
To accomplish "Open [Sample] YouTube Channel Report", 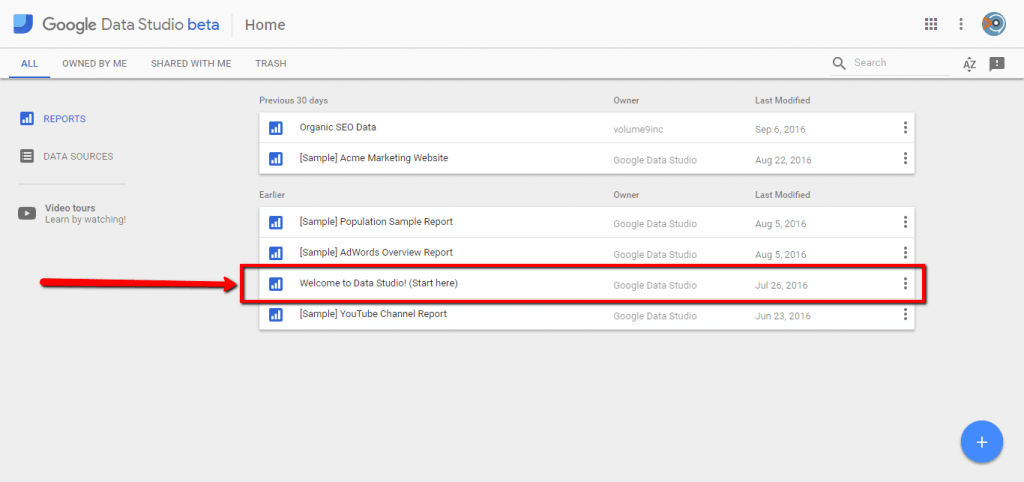I will (x=373, y=313).
